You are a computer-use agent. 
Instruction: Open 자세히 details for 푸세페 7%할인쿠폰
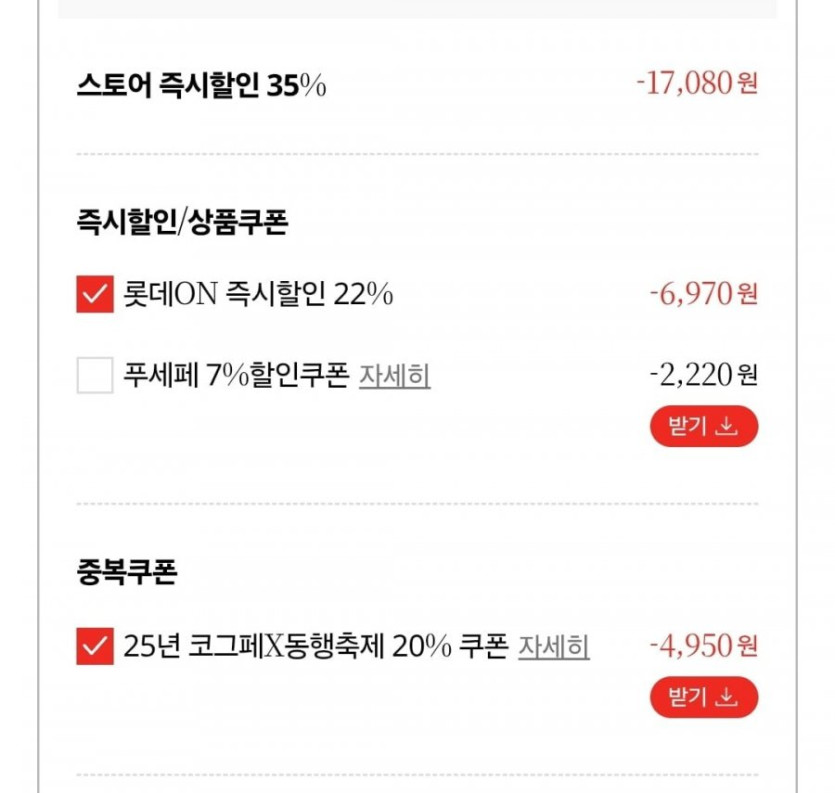[x=394, y=376]
